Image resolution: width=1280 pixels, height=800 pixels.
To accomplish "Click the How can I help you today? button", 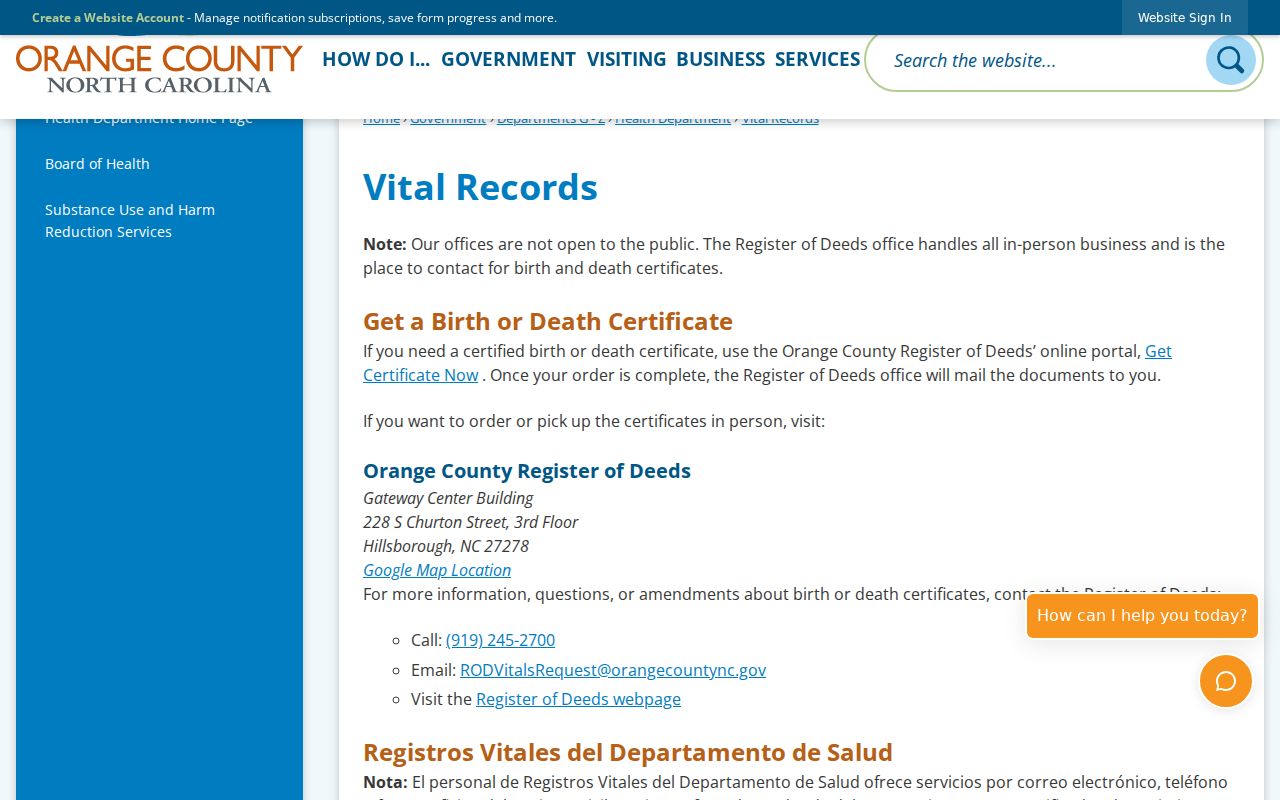I will (x=1142, y=616).
